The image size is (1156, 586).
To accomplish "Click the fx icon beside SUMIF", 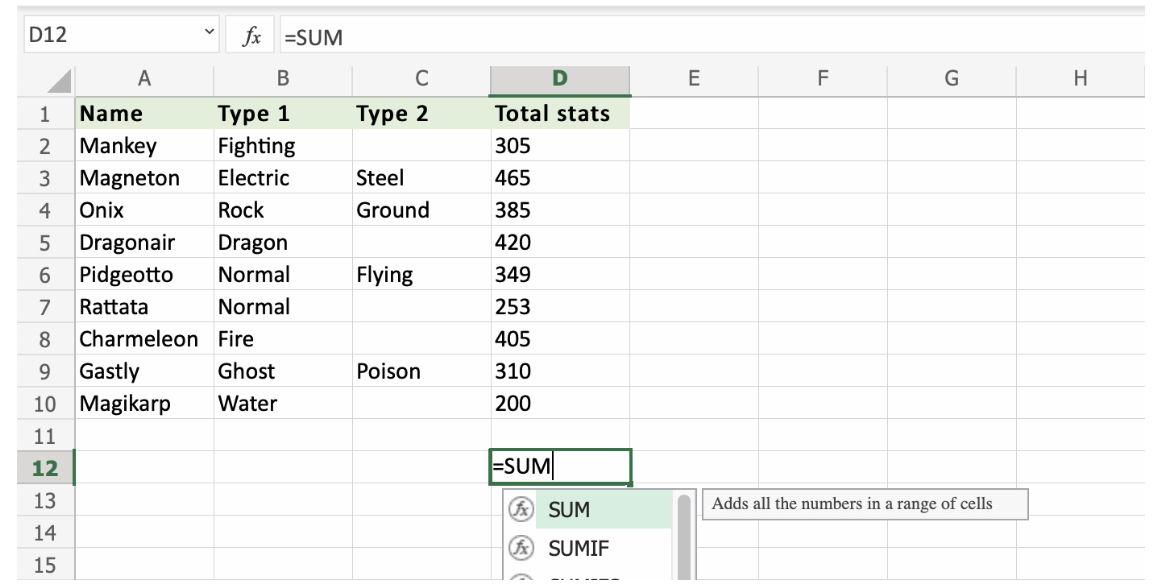I will click(521, 548).
